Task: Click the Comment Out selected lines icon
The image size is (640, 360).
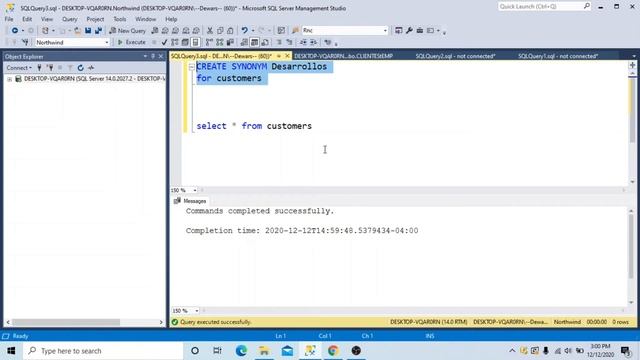Action: (279, 42)
